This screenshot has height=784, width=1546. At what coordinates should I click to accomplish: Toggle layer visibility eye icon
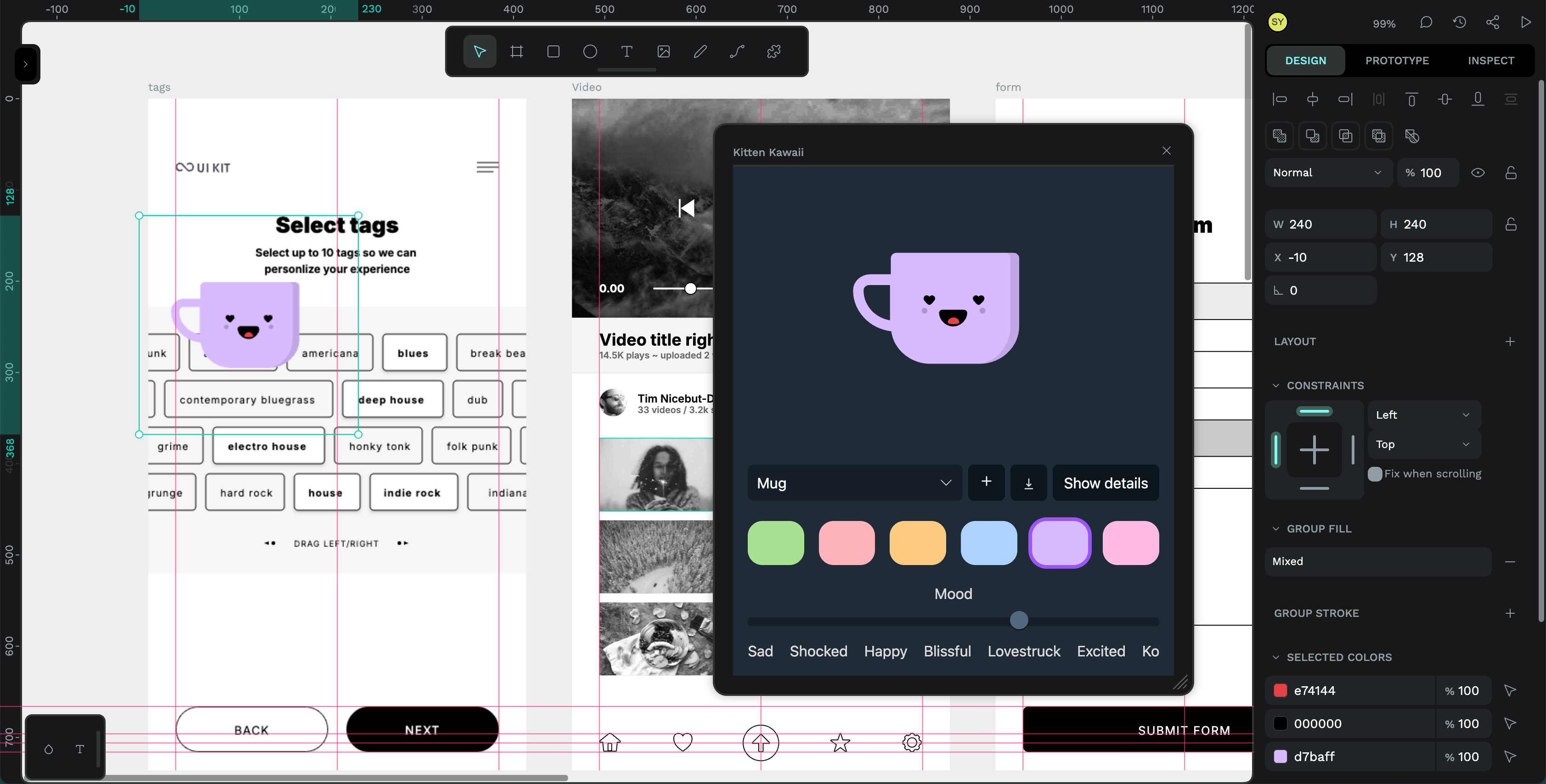tap(1478, 173)
